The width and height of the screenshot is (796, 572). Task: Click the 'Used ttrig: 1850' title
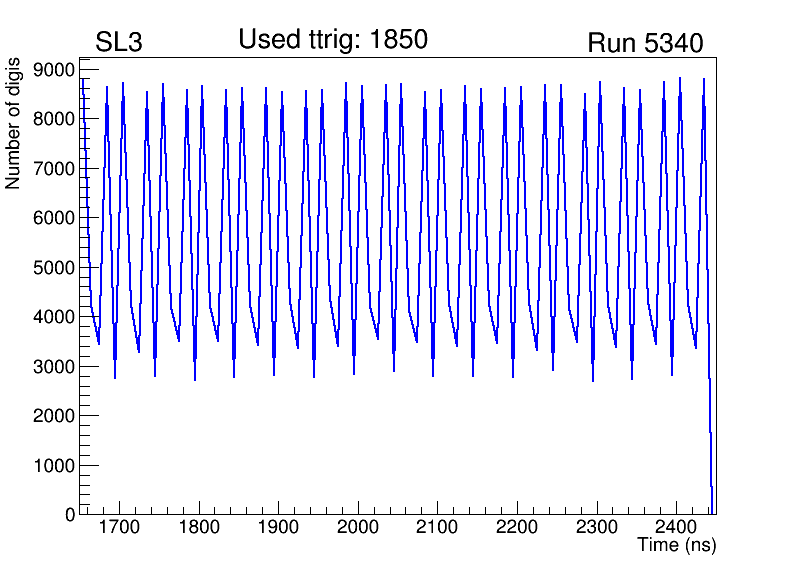click(x=333, y=40)
